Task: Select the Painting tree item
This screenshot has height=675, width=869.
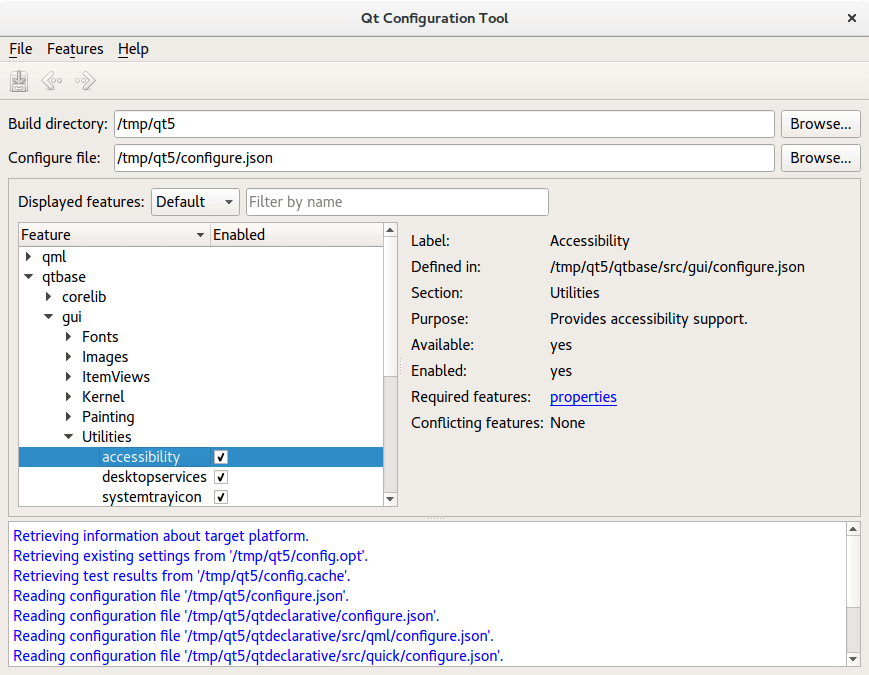Action: click(x=108, y=417)
